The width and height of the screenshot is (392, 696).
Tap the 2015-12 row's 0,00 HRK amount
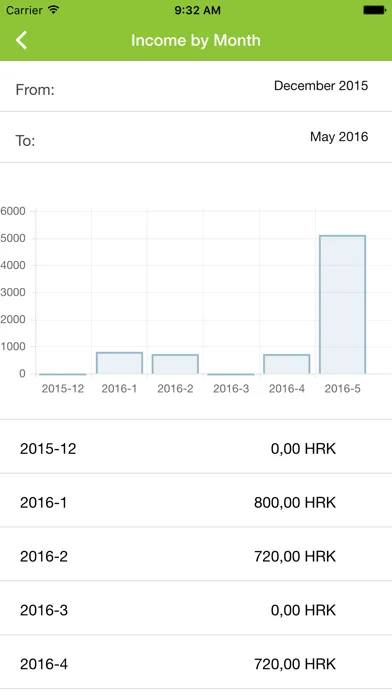click(303, 449)
